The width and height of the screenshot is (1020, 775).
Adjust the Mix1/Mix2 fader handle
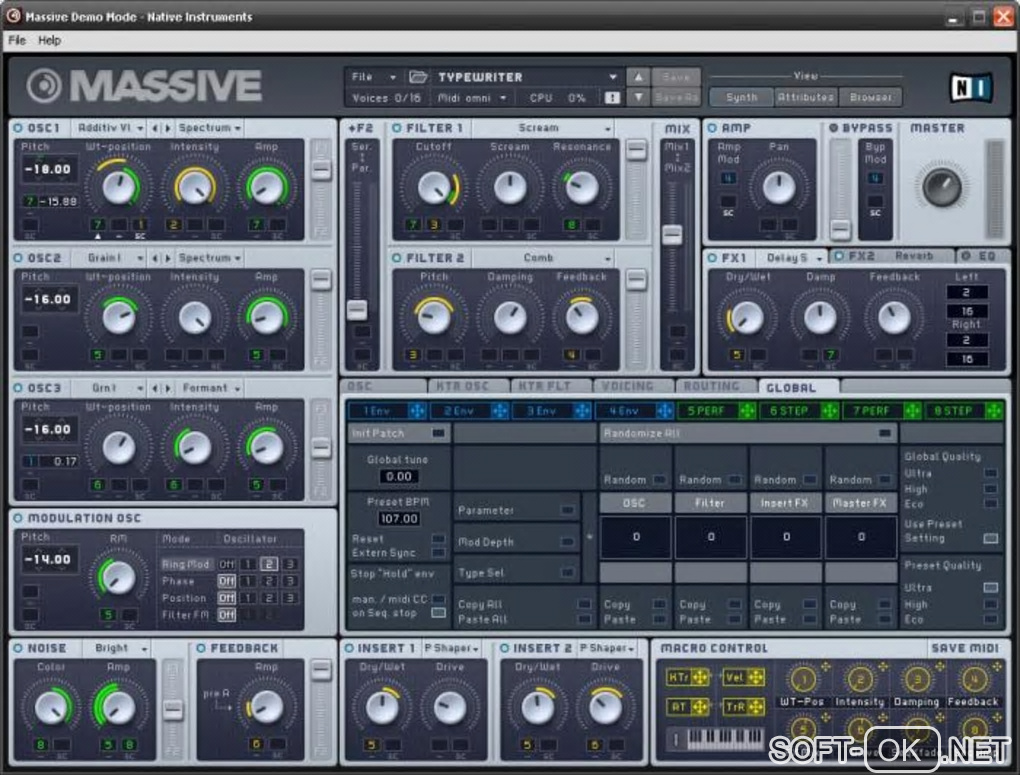(672, 234)
